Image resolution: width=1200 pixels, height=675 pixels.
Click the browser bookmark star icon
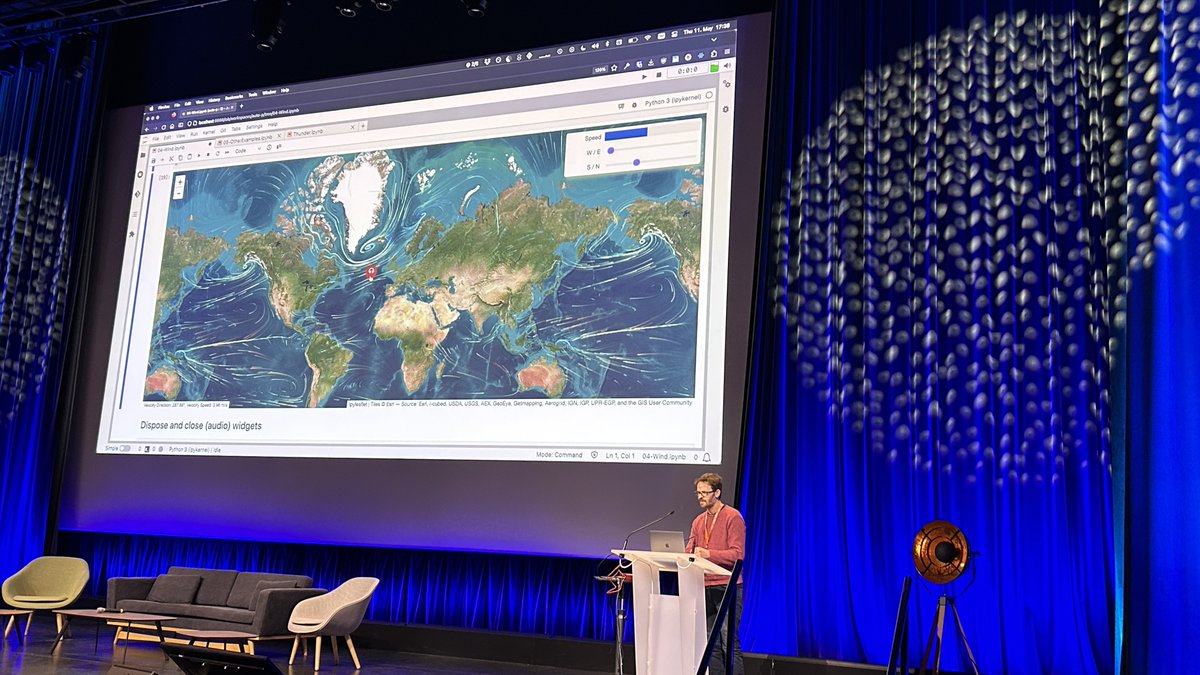[614, 68]
